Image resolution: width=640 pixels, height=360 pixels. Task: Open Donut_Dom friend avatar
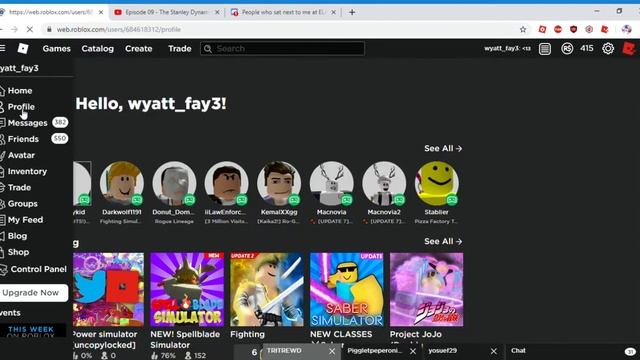[174, 184]
